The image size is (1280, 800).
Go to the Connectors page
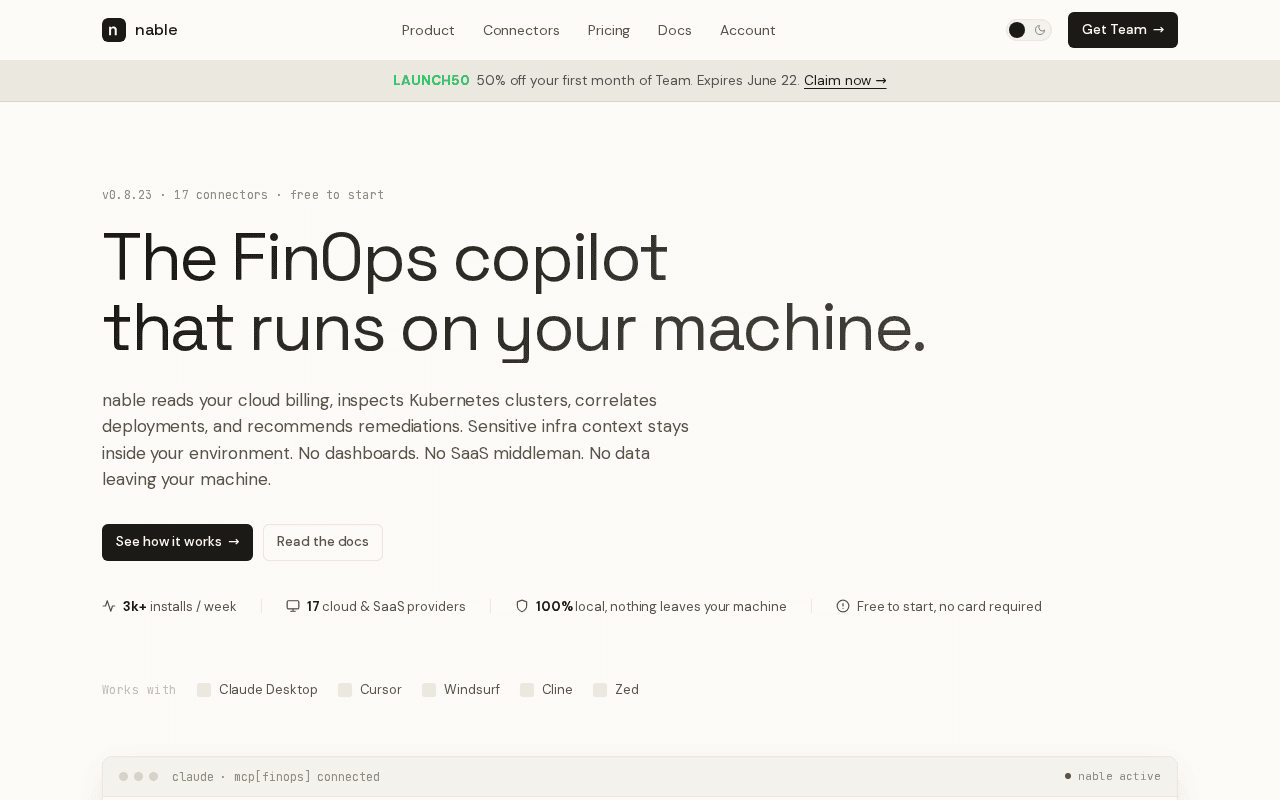click(x=521, y=30)
